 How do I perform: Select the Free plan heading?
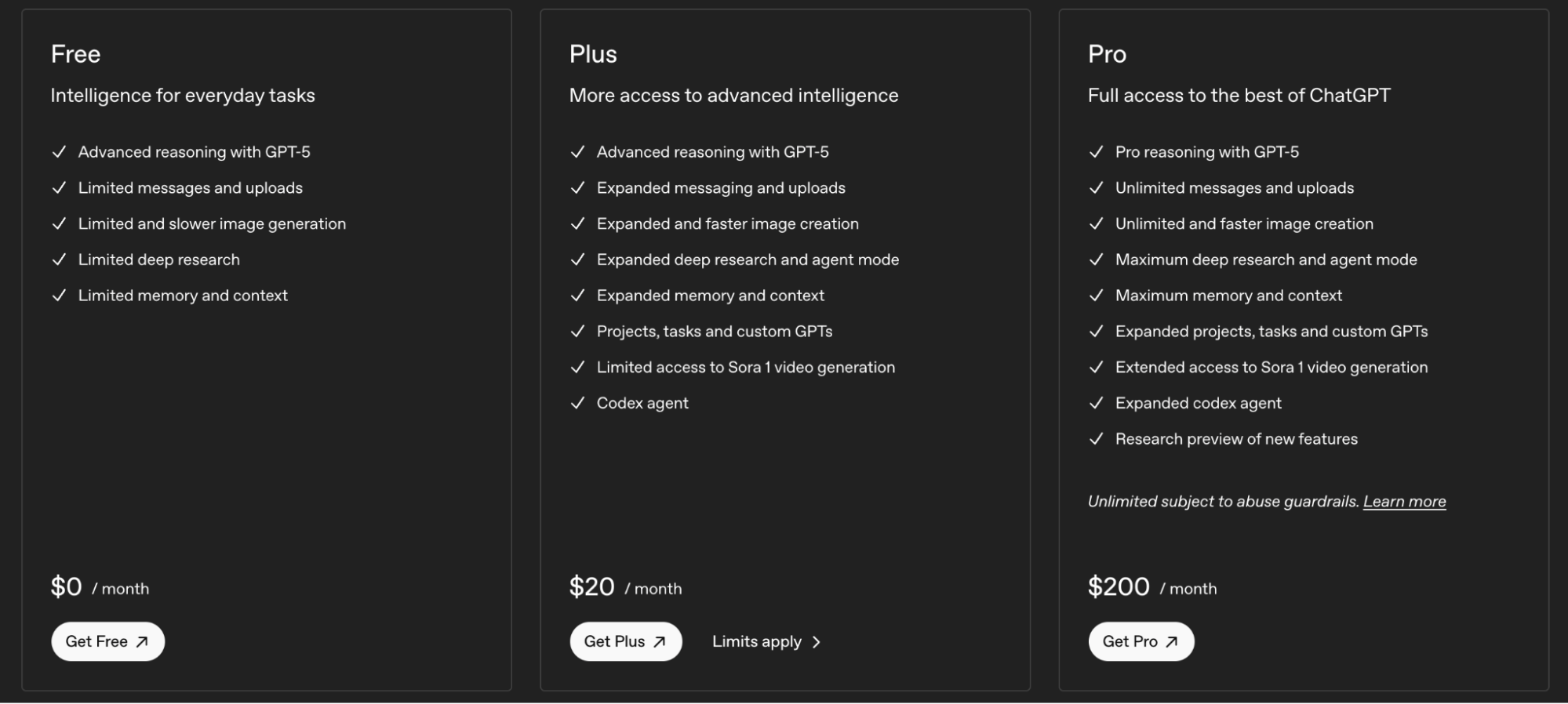click(76, 54)
